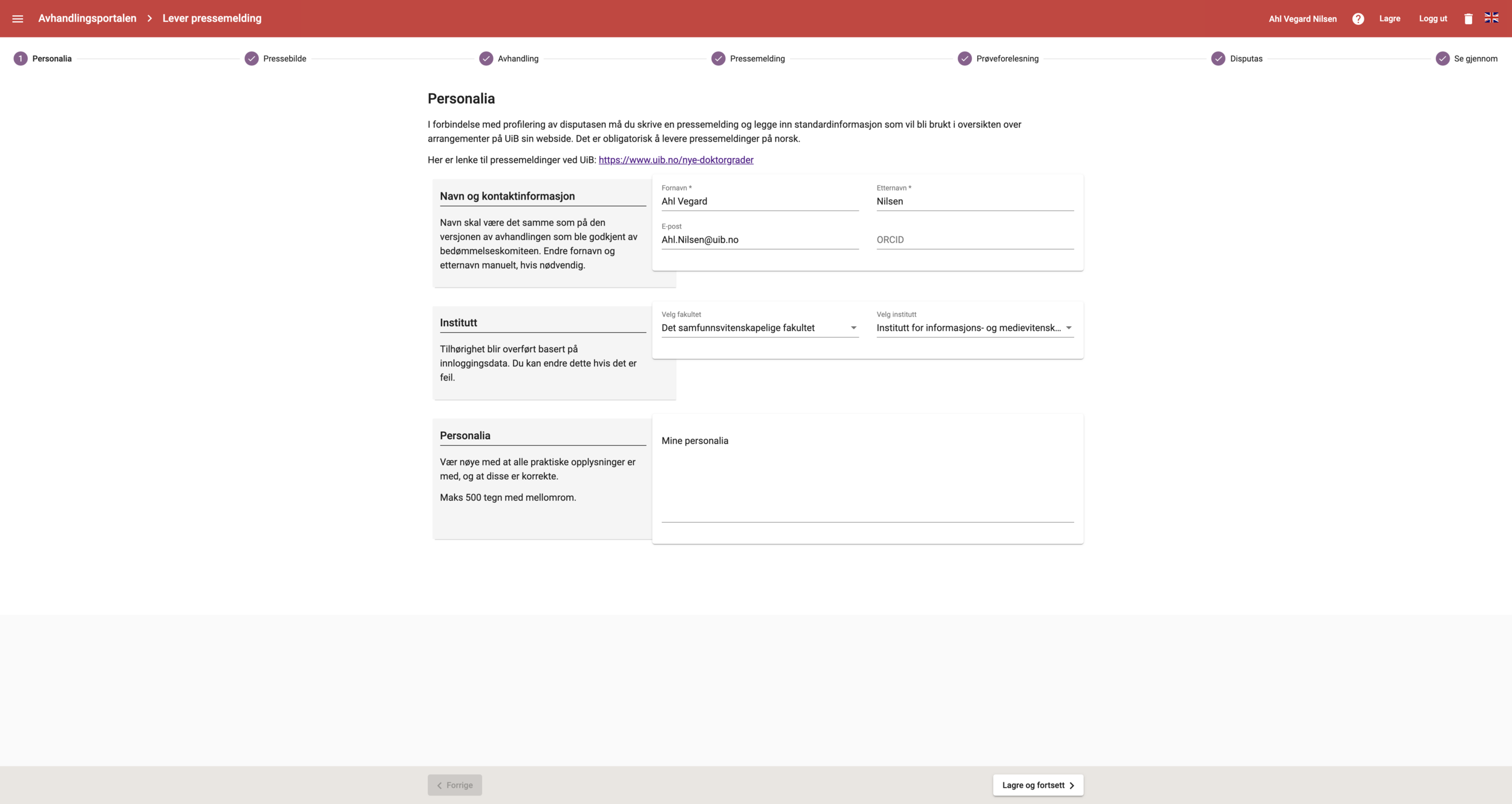Image resolution: width=1512 pixels, height=804 pixels.
Task: Click the Personalia step number icon
Action: [21, 59]
